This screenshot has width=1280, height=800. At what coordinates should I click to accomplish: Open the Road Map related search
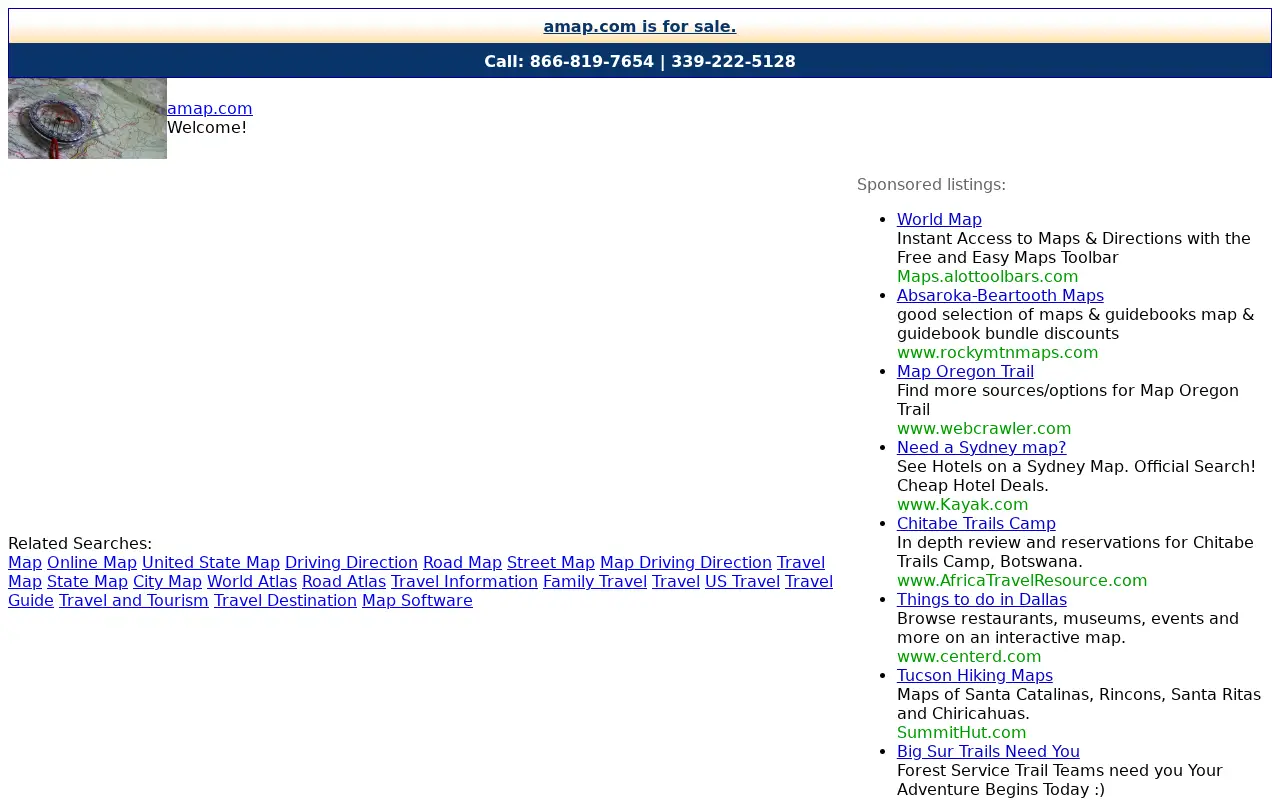coord(462,562)
